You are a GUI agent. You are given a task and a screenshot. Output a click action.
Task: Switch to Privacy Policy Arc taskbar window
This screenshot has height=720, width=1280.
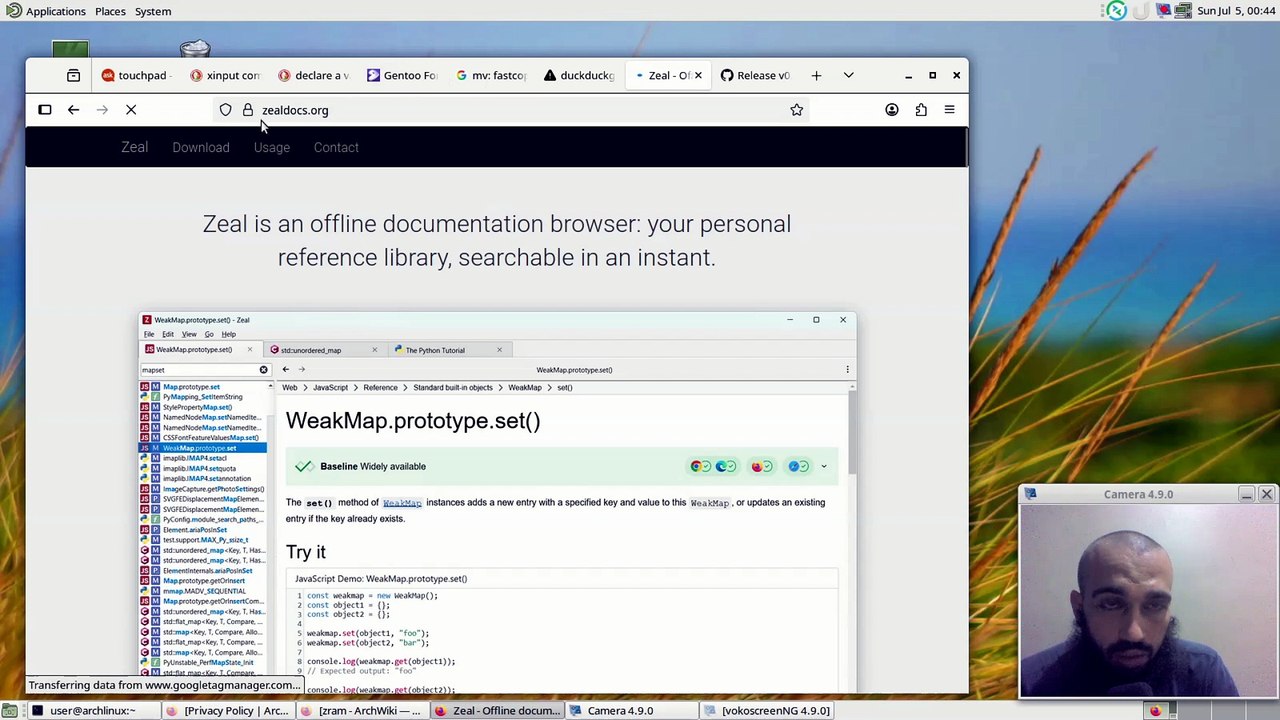(x=228, y=711)
